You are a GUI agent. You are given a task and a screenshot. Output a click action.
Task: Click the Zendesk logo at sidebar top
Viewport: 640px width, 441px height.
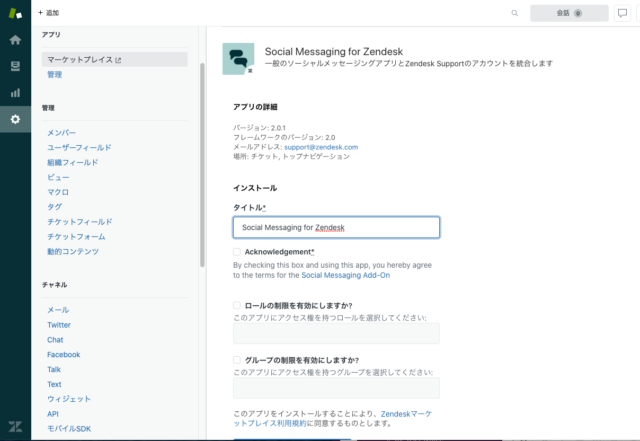click(x=15, y=13)
